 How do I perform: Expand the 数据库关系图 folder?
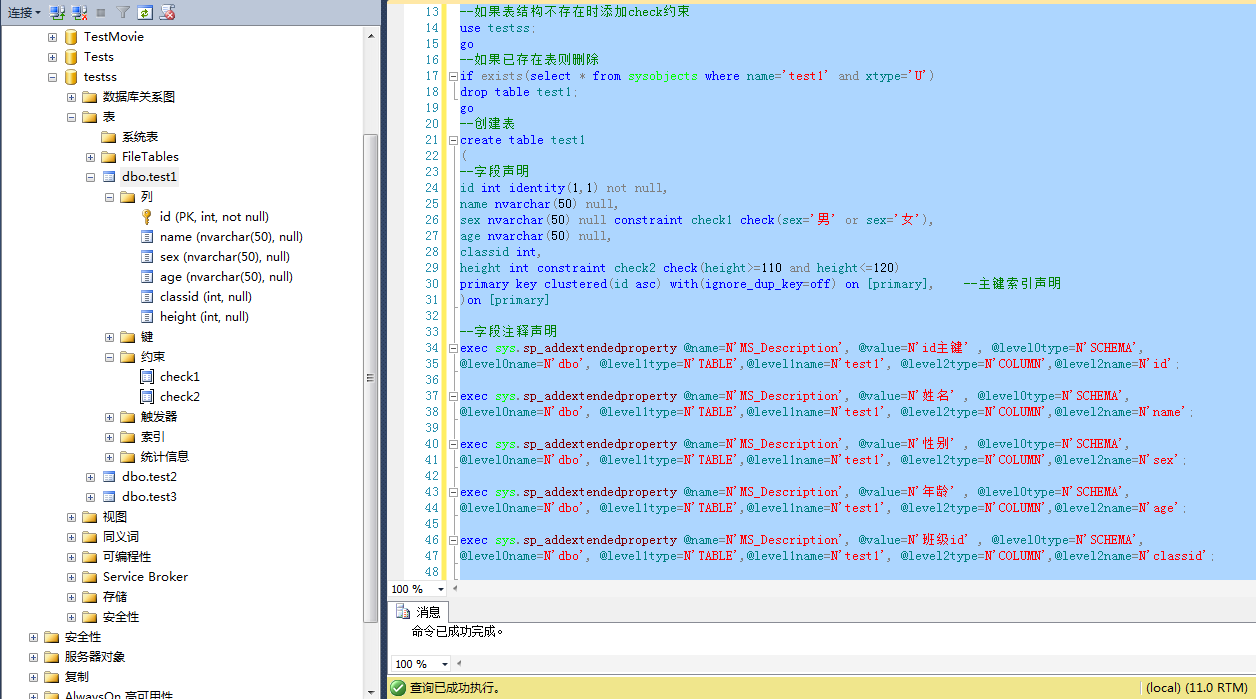(72, 97)
